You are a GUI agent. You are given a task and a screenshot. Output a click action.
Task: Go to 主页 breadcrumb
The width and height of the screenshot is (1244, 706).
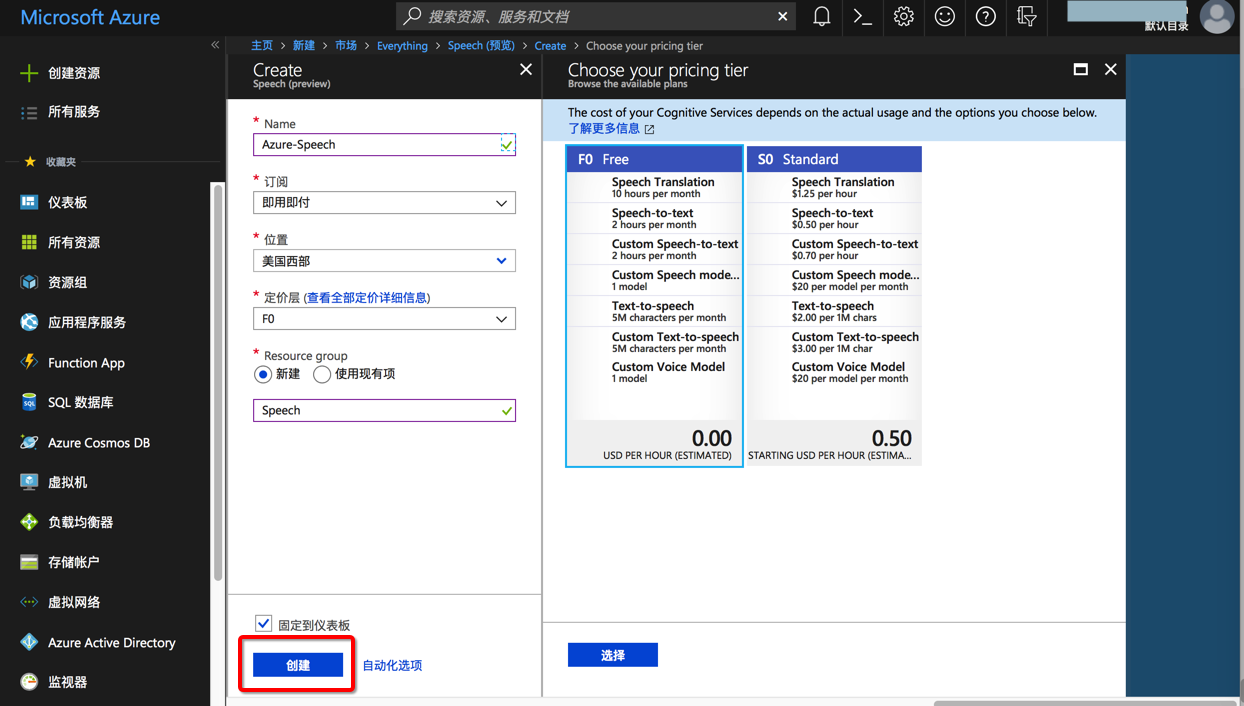coord(262,46)
